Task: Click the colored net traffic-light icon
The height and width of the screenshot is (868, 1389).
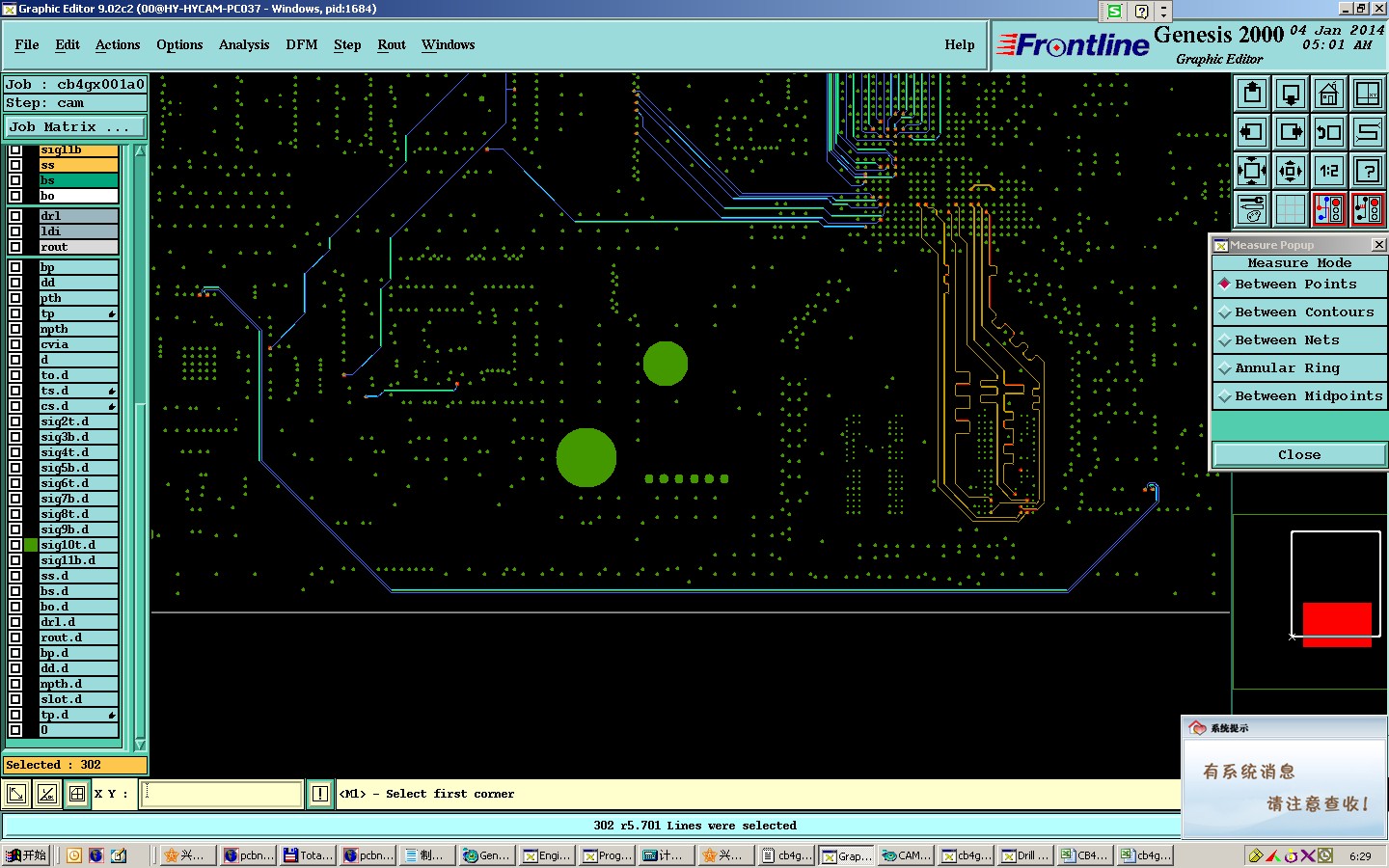Action: [1329, 209]
